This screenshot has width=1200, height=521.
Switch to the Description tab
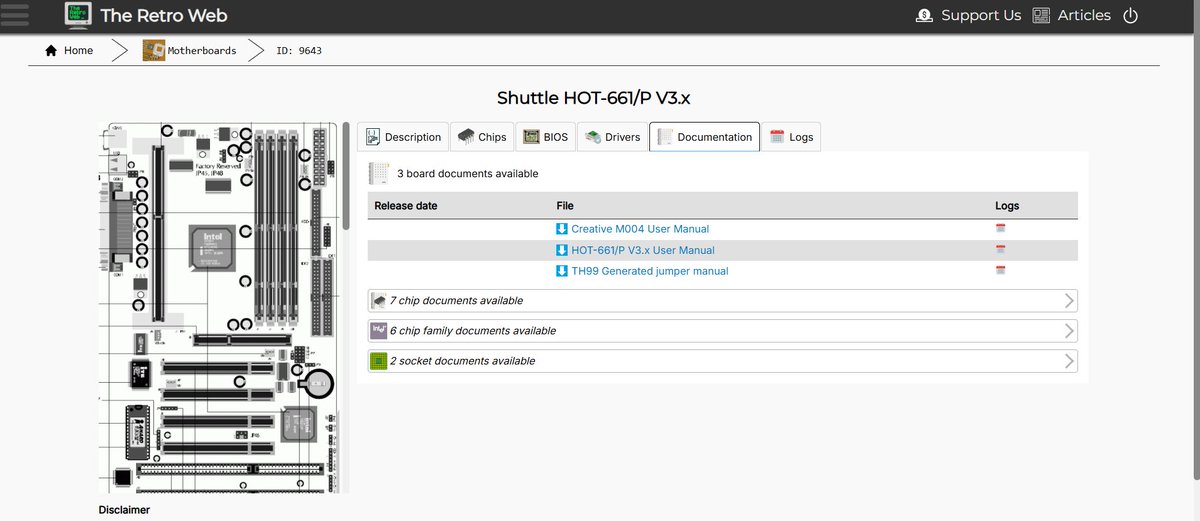(403, 137)
